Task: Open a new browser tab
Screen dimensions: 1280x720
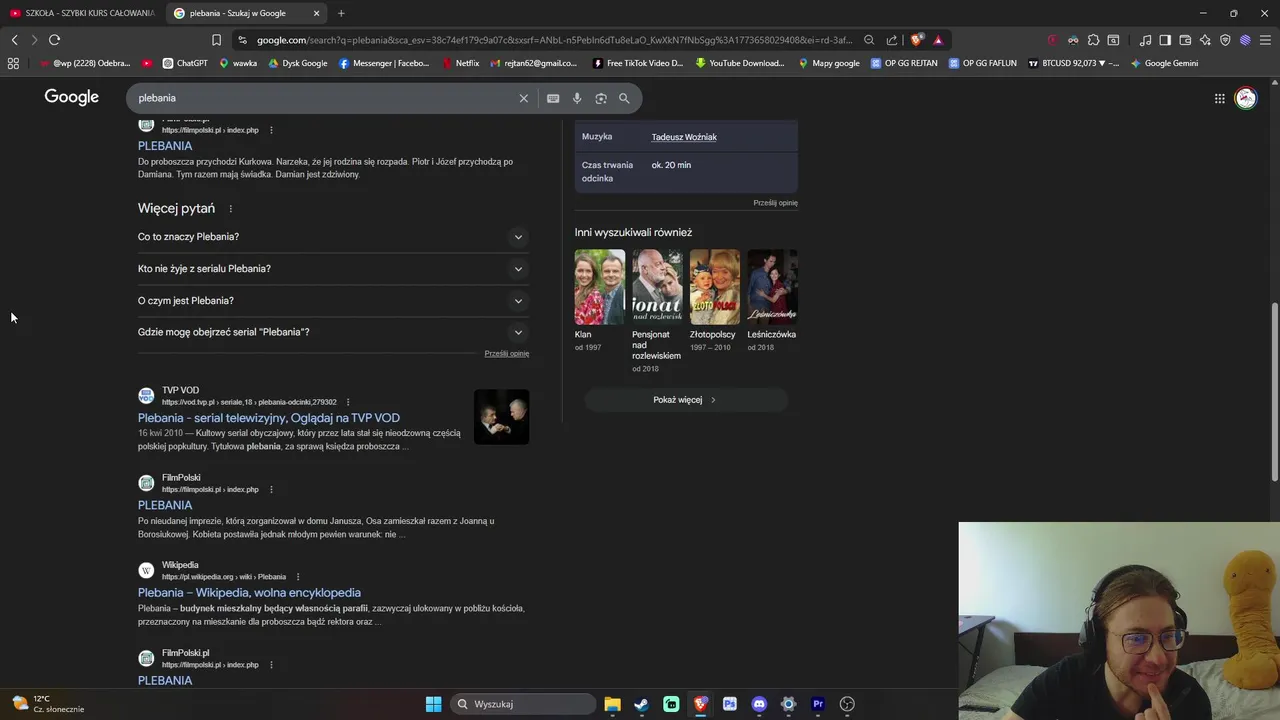Action: [x=341, y=13]
